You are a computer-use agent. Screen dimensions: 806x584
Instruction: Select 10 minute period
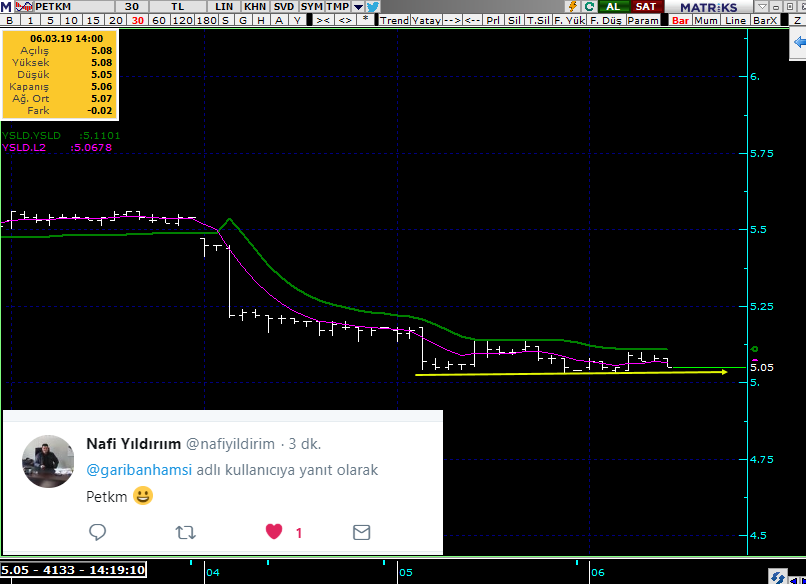[x=71, y=21]
